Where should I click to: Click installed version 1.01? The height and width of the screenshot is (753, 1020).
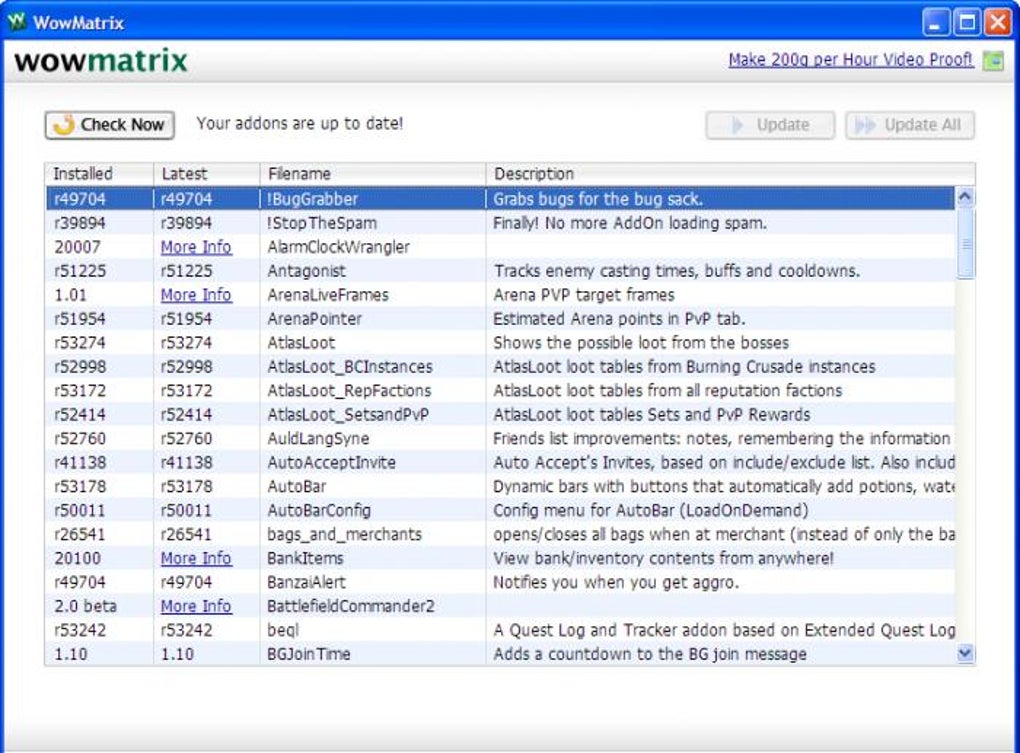[x=70, y=295]
